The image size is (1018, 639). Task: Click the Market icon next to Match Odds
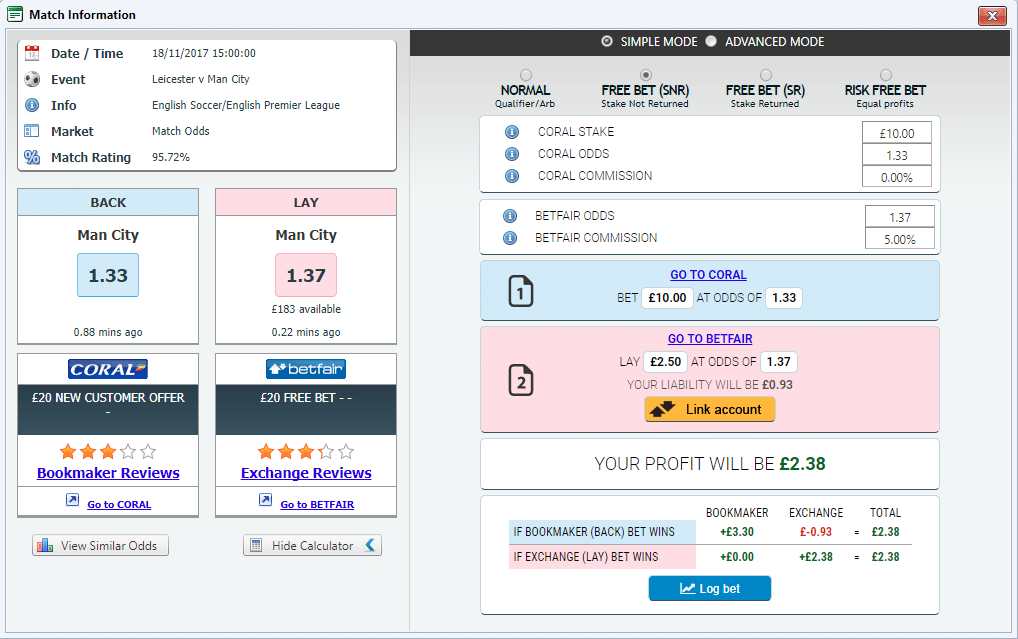[31, 131]
